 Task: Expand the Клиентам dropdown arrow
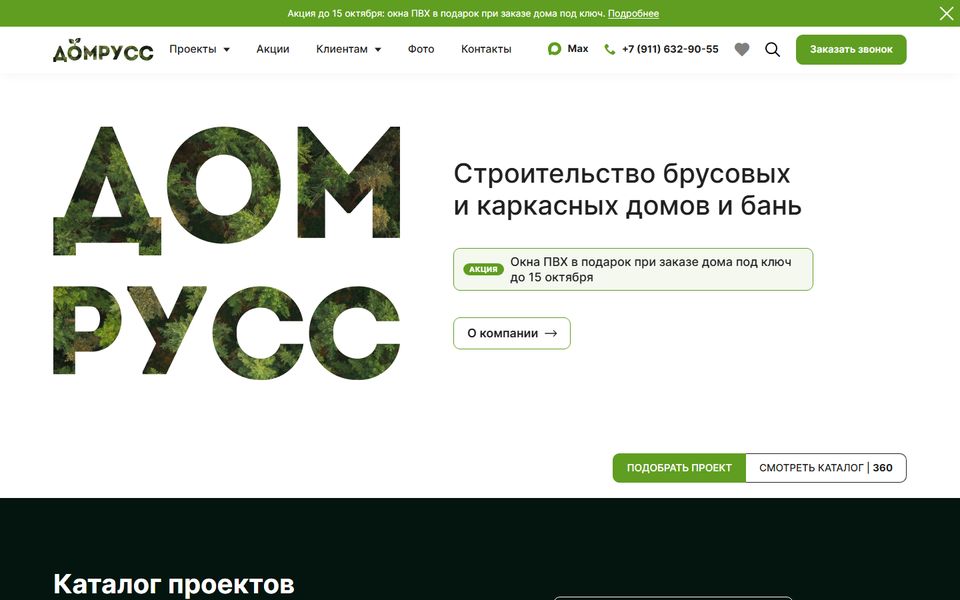coord(378,50)
